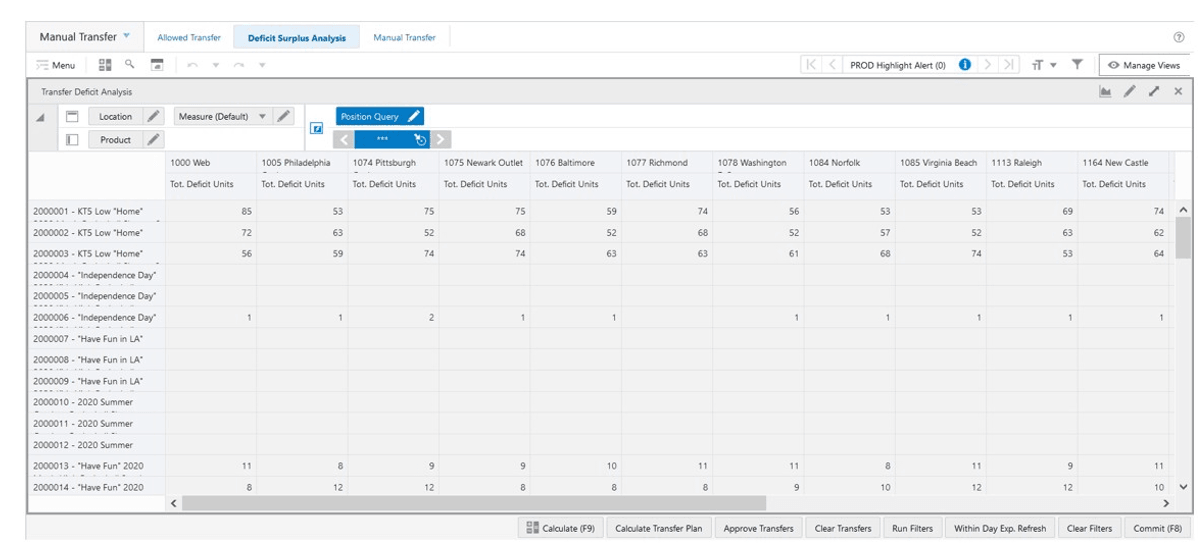Maximize the Transfer Deficit Analysis view
This screenshot has width=1204, height=554.
[x=1154, y=91]
